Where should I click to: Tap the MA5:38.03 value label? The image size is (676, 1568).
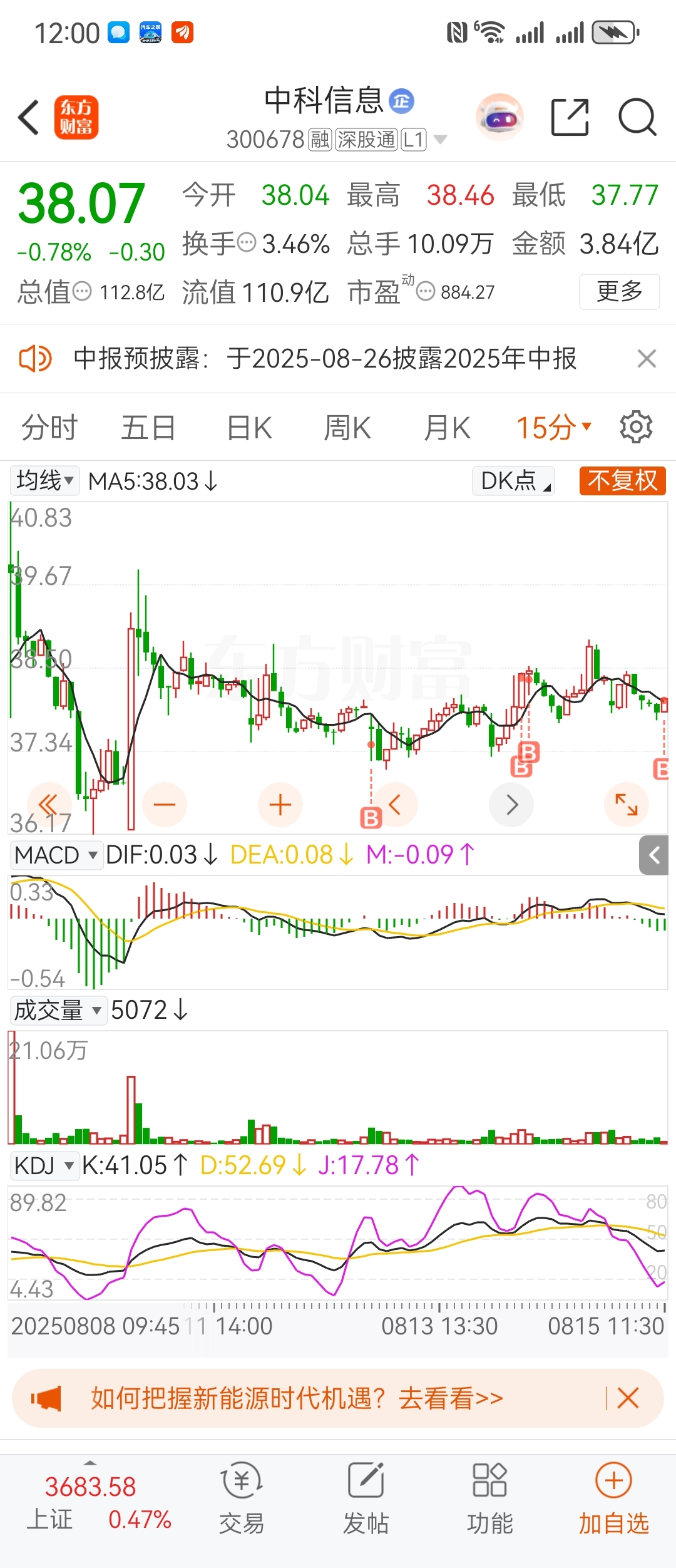[x=153, y=481]
